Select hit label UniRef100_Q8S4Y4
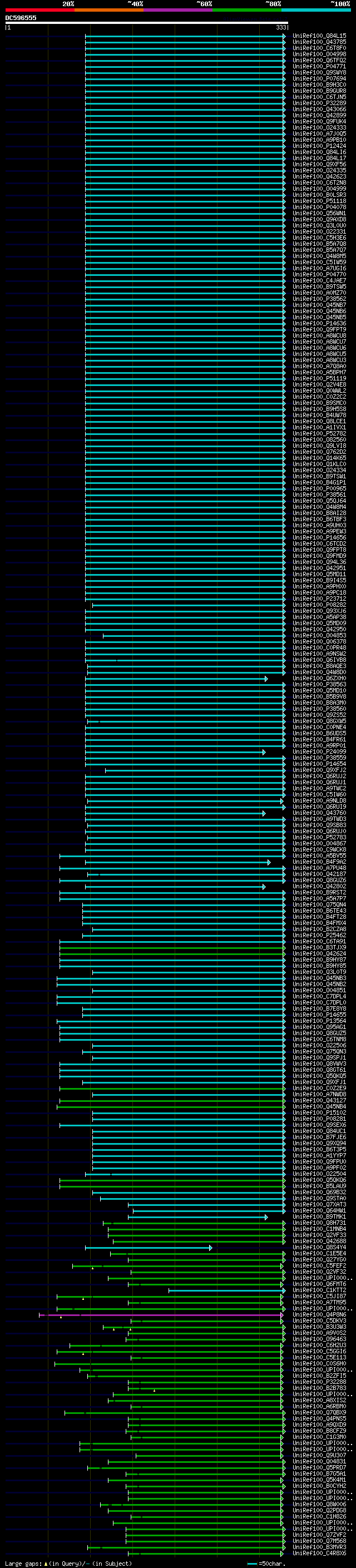 pos(319,1247)
